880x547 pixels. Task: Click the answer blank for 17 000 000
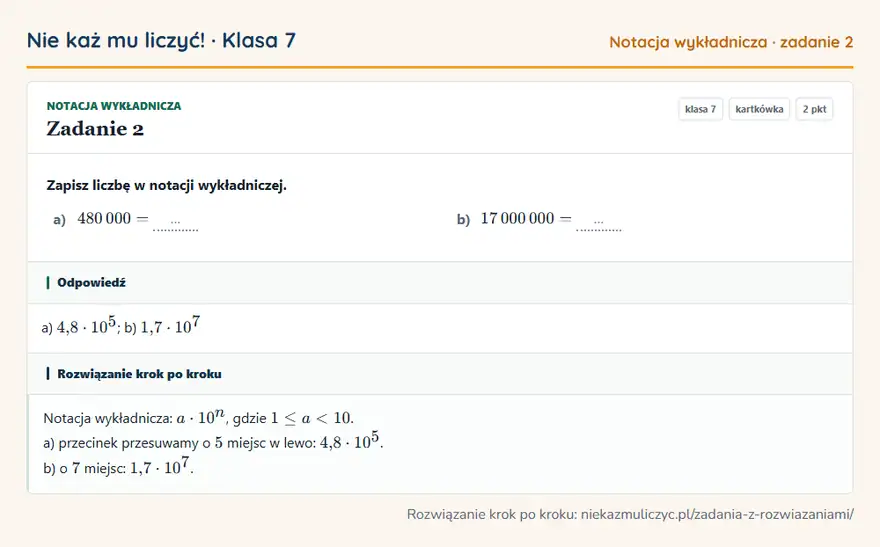(x=599, y=223)
